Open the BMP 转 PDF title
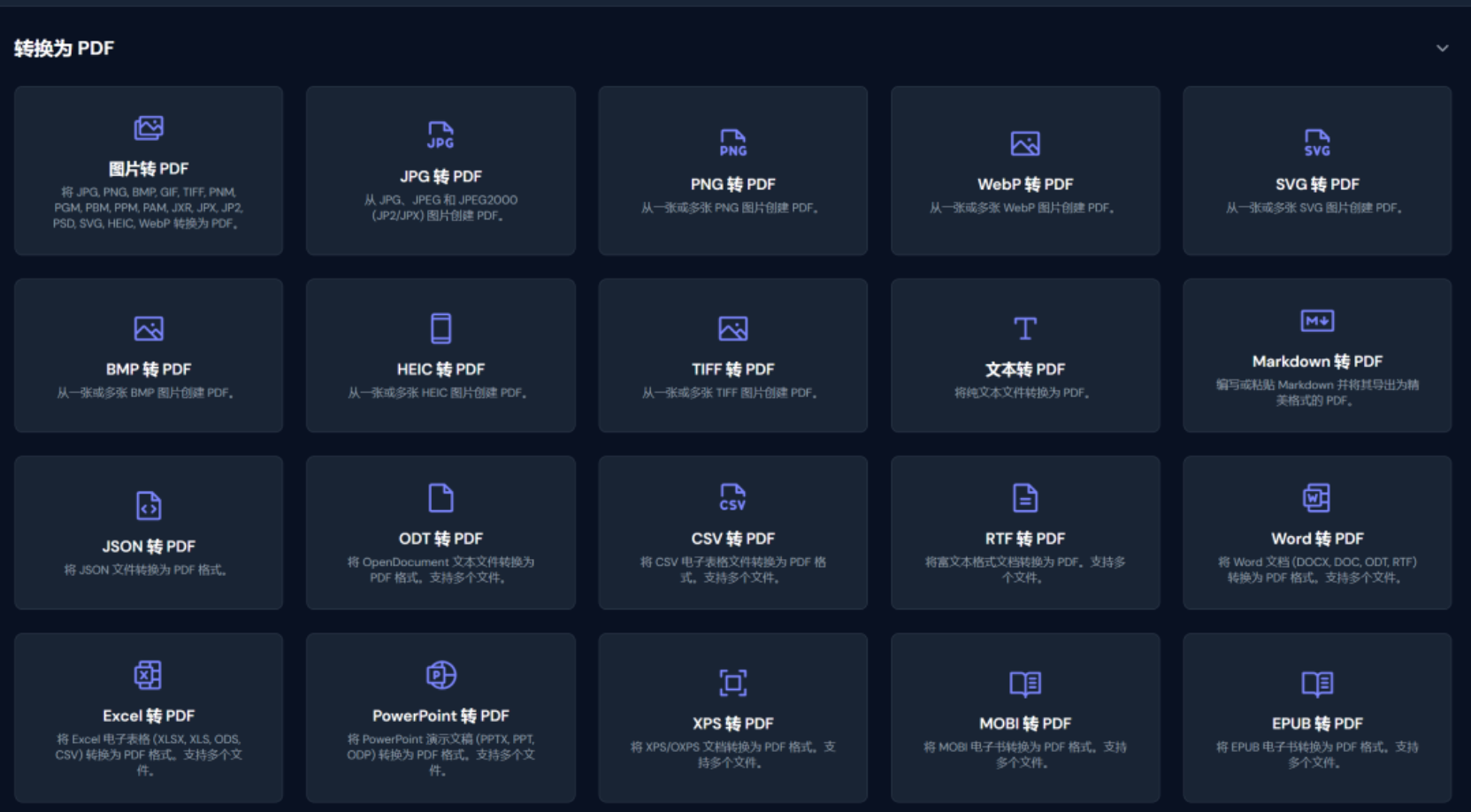Screen dimensions: 1471x812 (149, 369)
